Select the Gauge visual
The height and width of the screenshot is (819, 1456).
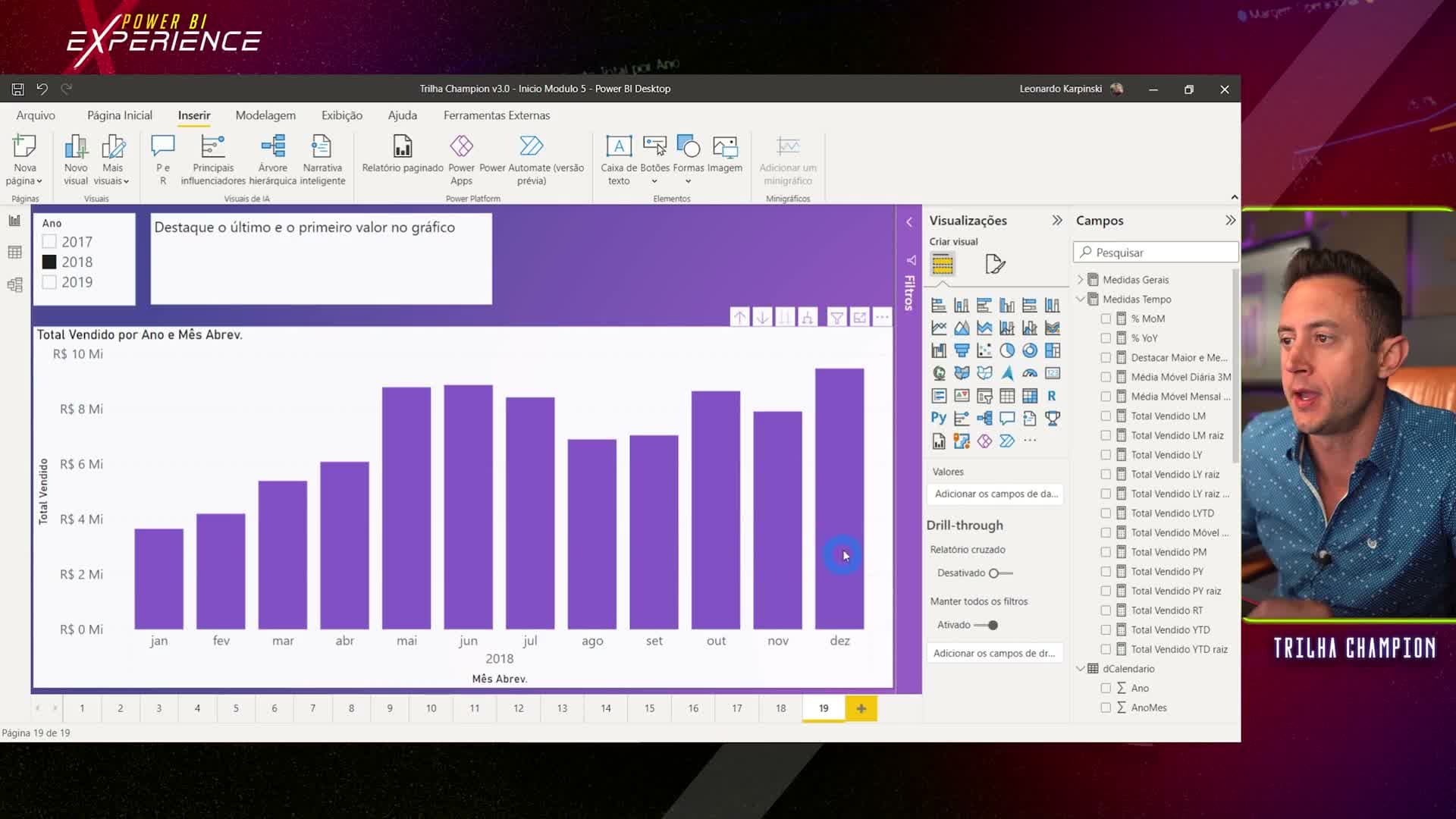click(x=1030, y=373)
